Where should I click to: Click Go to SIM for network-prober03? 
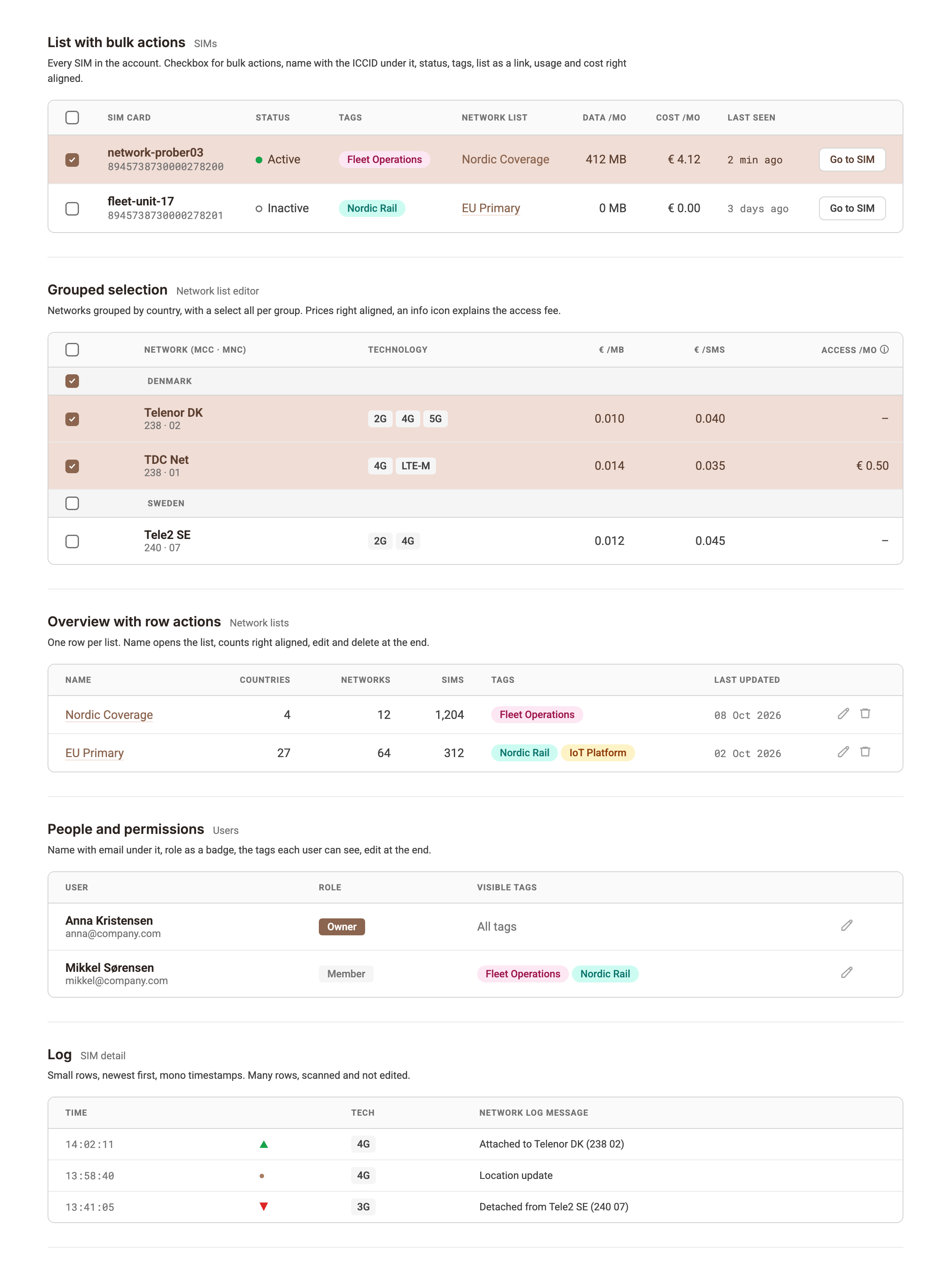click(852, 160)
